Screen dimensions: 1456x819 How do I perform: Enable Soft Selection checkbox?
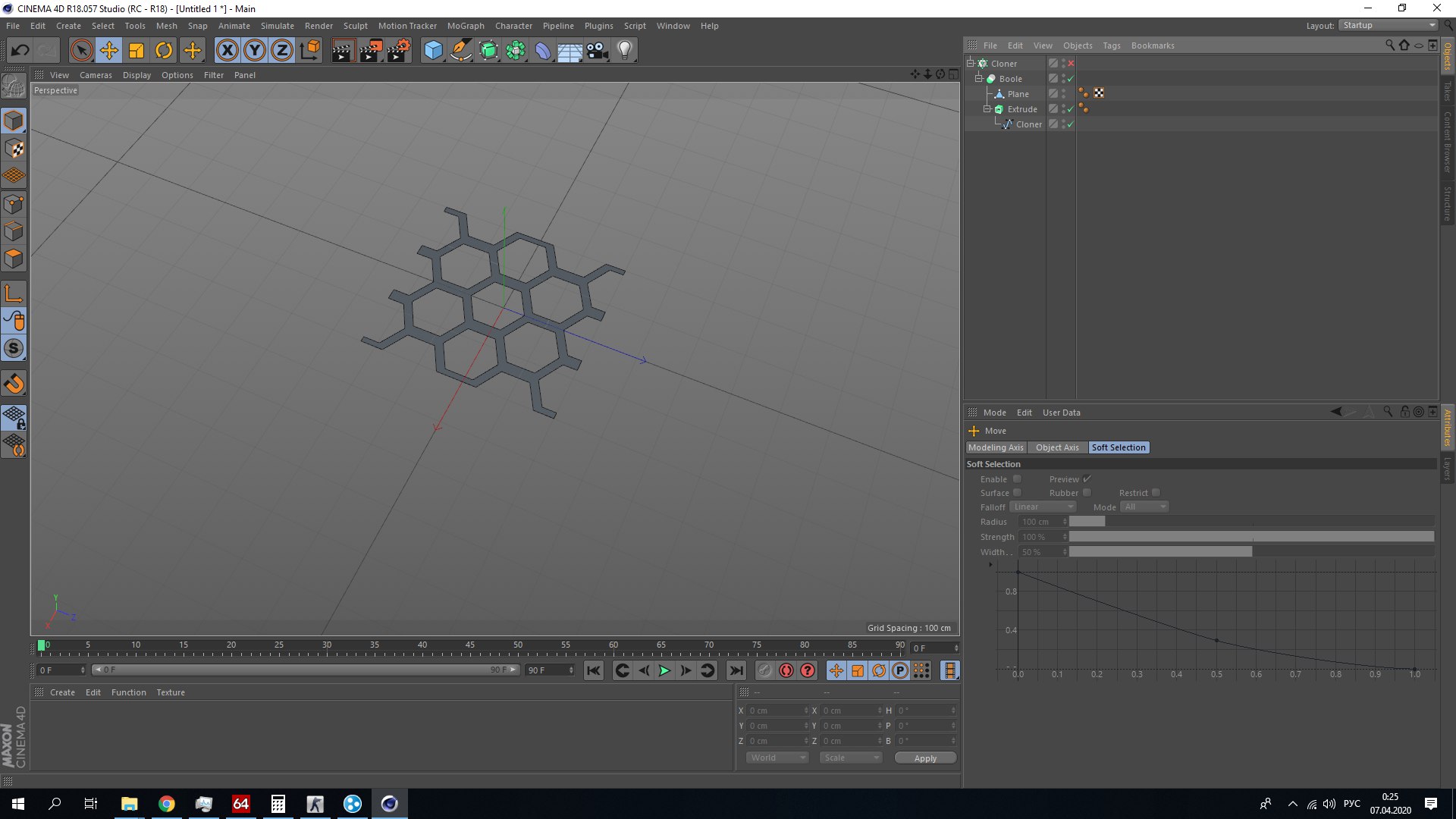[x=1018, y=479]
